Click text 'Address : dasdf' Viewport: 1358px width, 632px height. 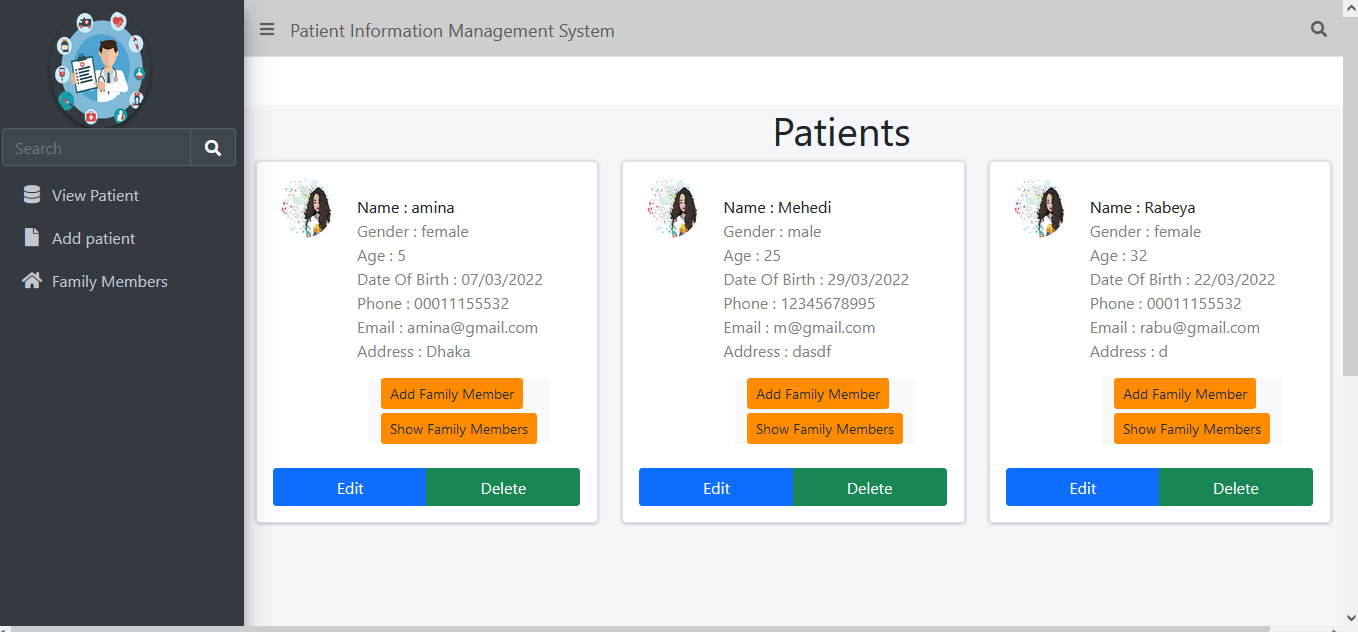coord(777,352)
